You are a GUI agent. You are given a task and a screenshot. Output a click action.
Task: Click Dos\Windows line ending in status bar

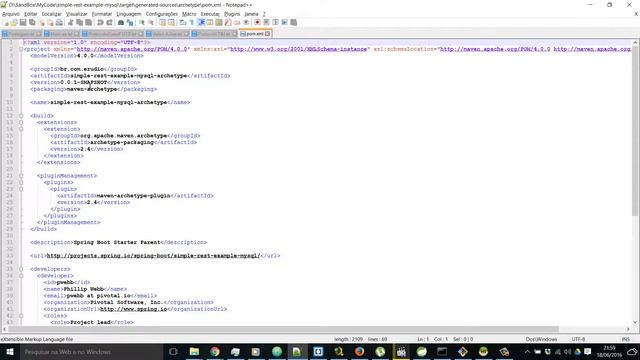[541, 339]
